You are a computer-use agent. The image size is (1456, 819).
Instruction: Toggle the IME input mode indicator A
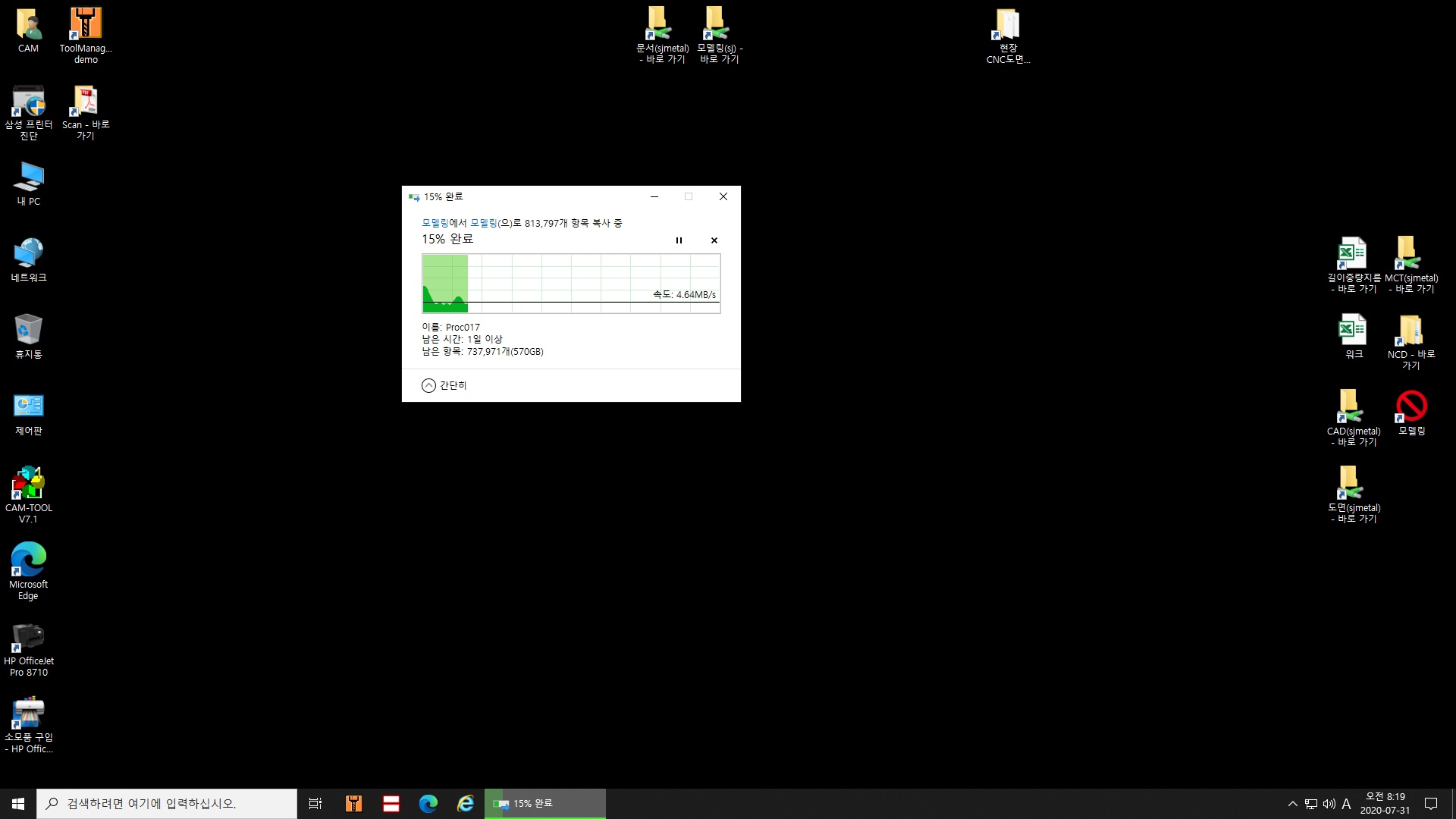point(1347,804)
